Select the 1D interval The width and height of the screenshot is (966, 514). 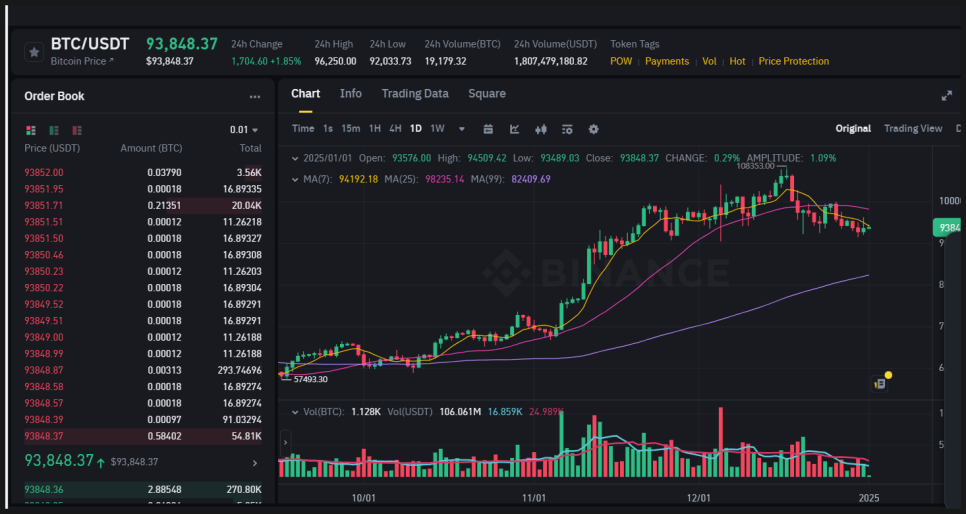click(x=416, y=128)
